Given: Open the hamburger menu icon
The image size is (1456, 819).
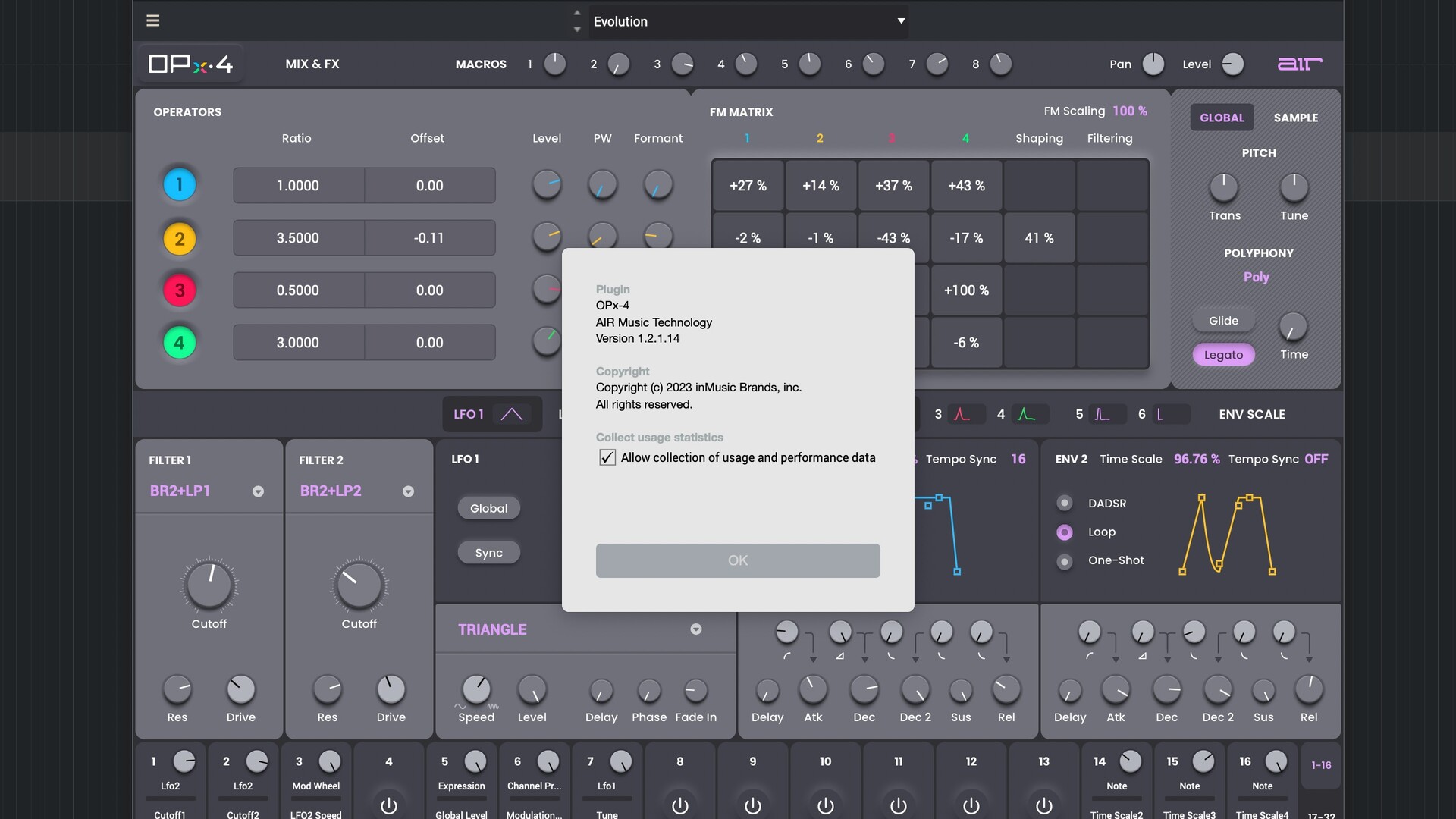Looking at the screenshot, I should 152,20.
